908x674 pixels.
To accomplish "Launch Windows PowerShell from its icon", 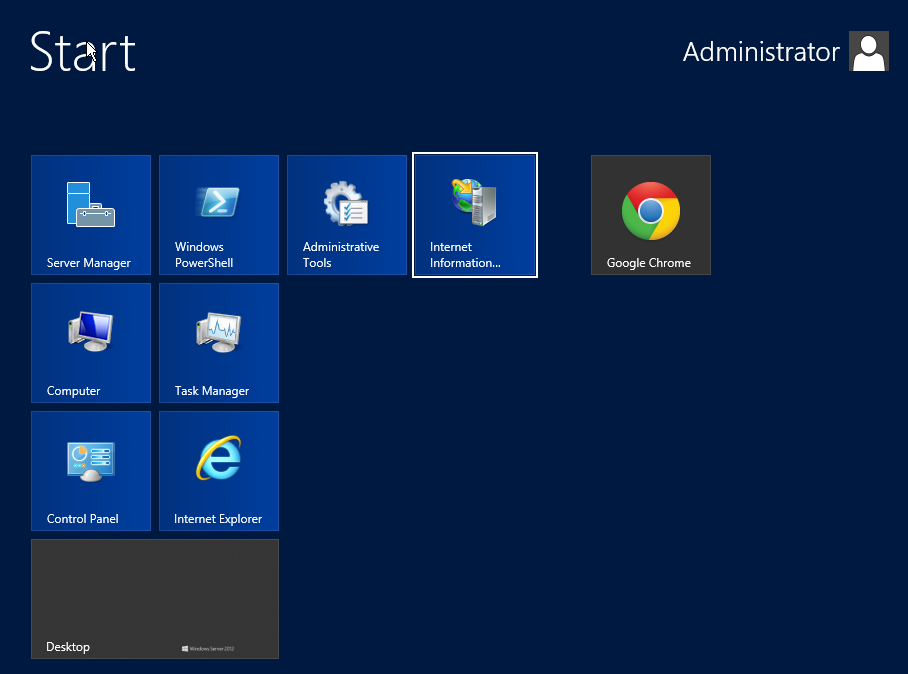I will [218, 201].
